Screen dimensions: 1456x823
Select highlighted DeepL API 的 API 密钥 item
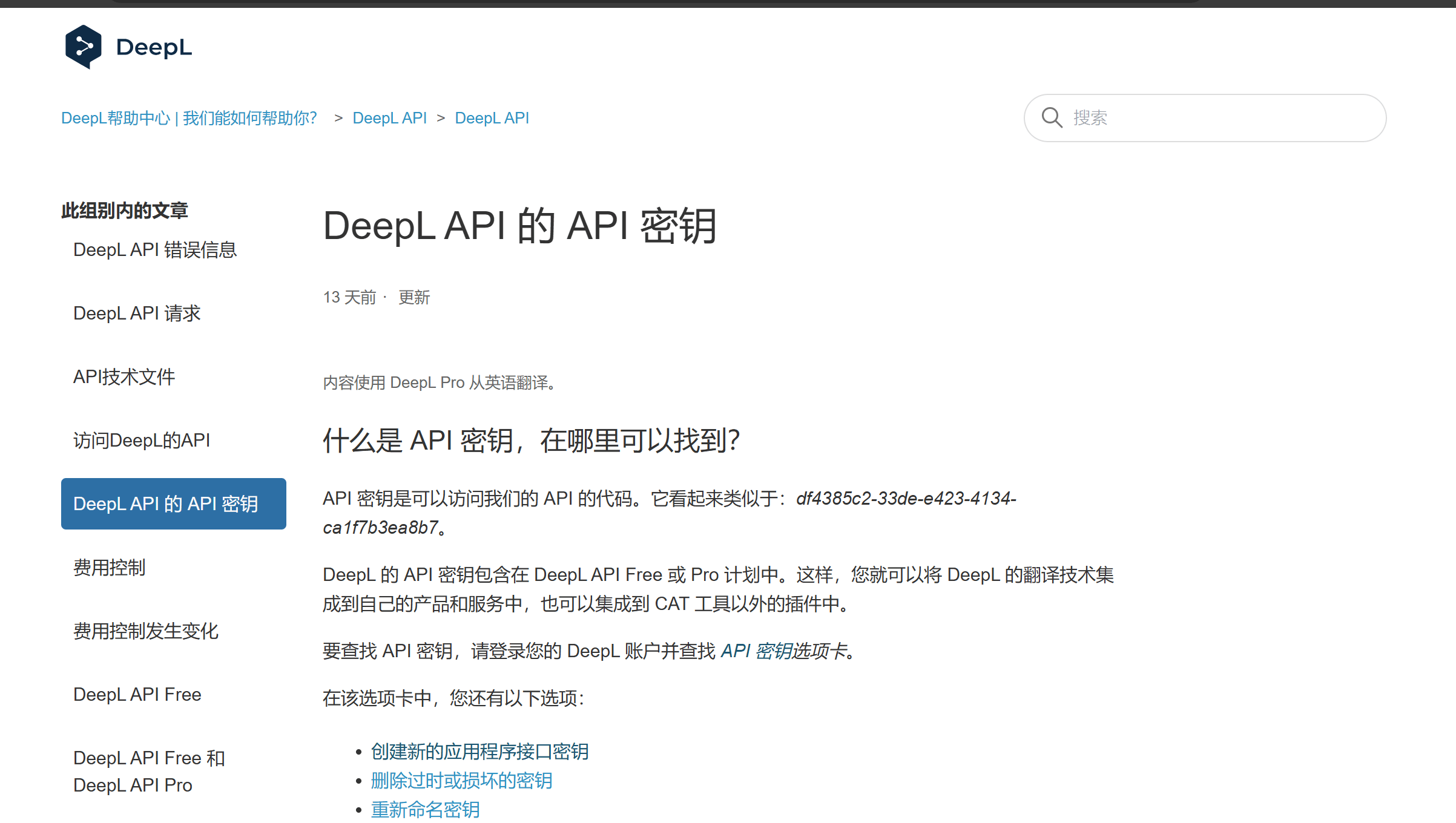click(173, 503)
